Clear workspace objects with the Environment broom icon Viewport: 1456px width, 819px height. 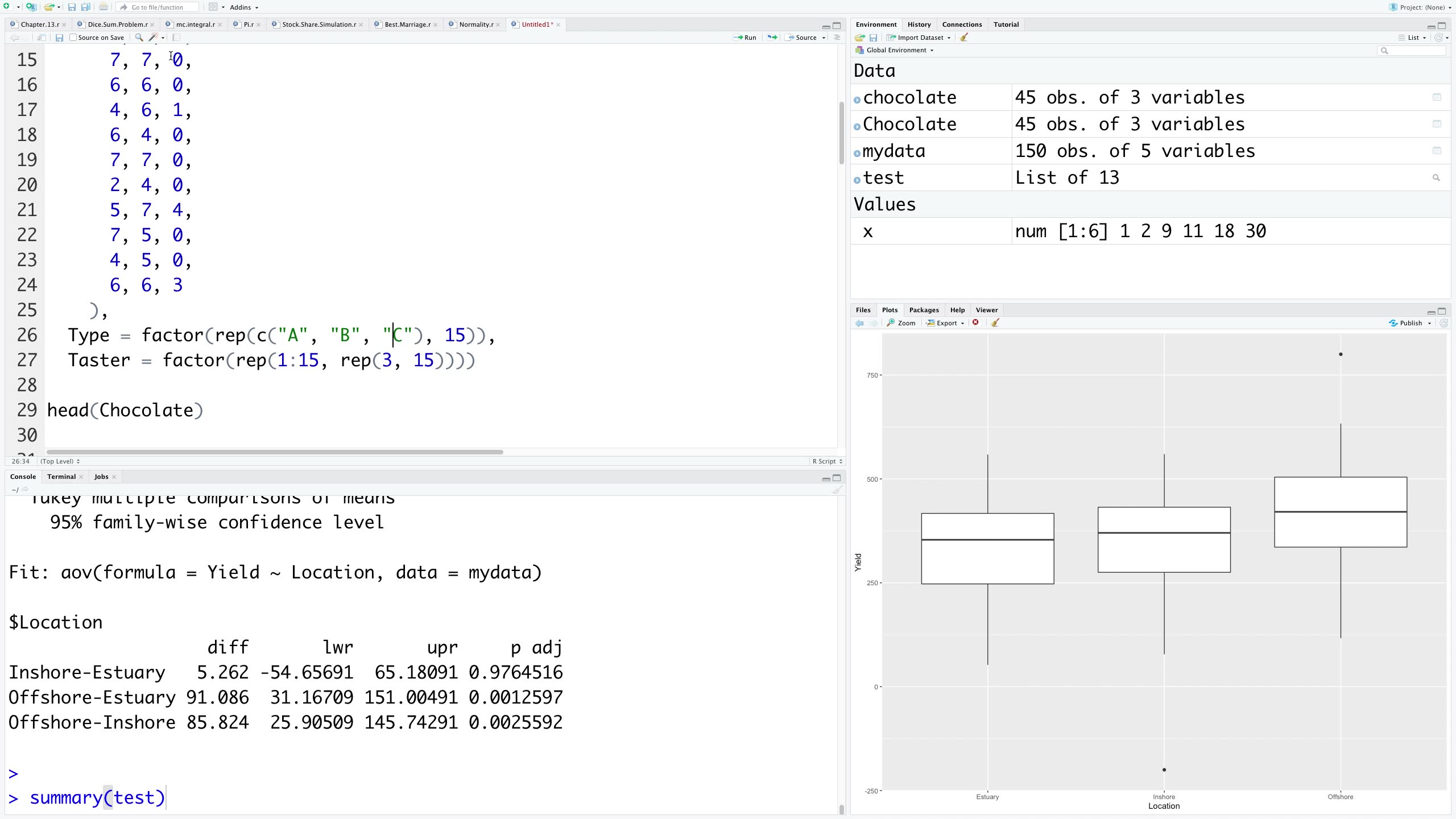[x=964, y=38]
